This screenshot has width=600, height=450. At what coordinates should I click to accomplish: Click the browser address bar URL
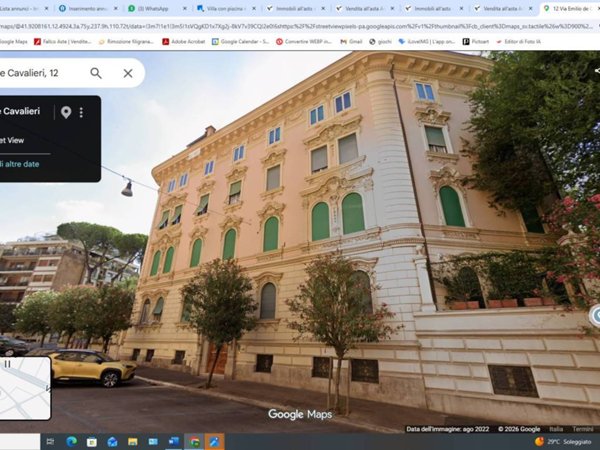point(297,26)
